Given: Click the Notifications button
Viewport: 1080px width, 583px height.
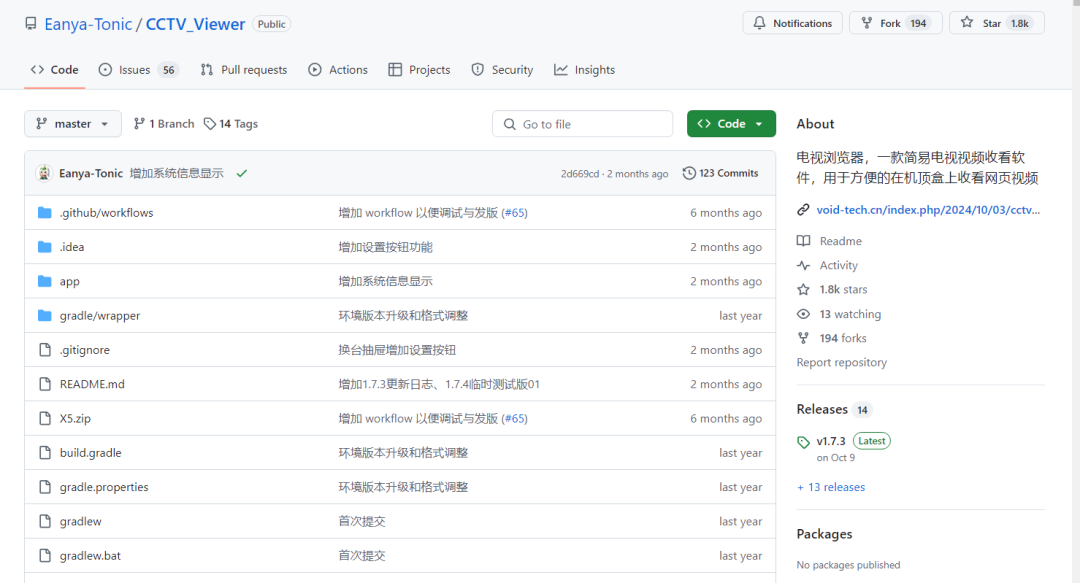Looking at the screenshot, I should point(793,23).
